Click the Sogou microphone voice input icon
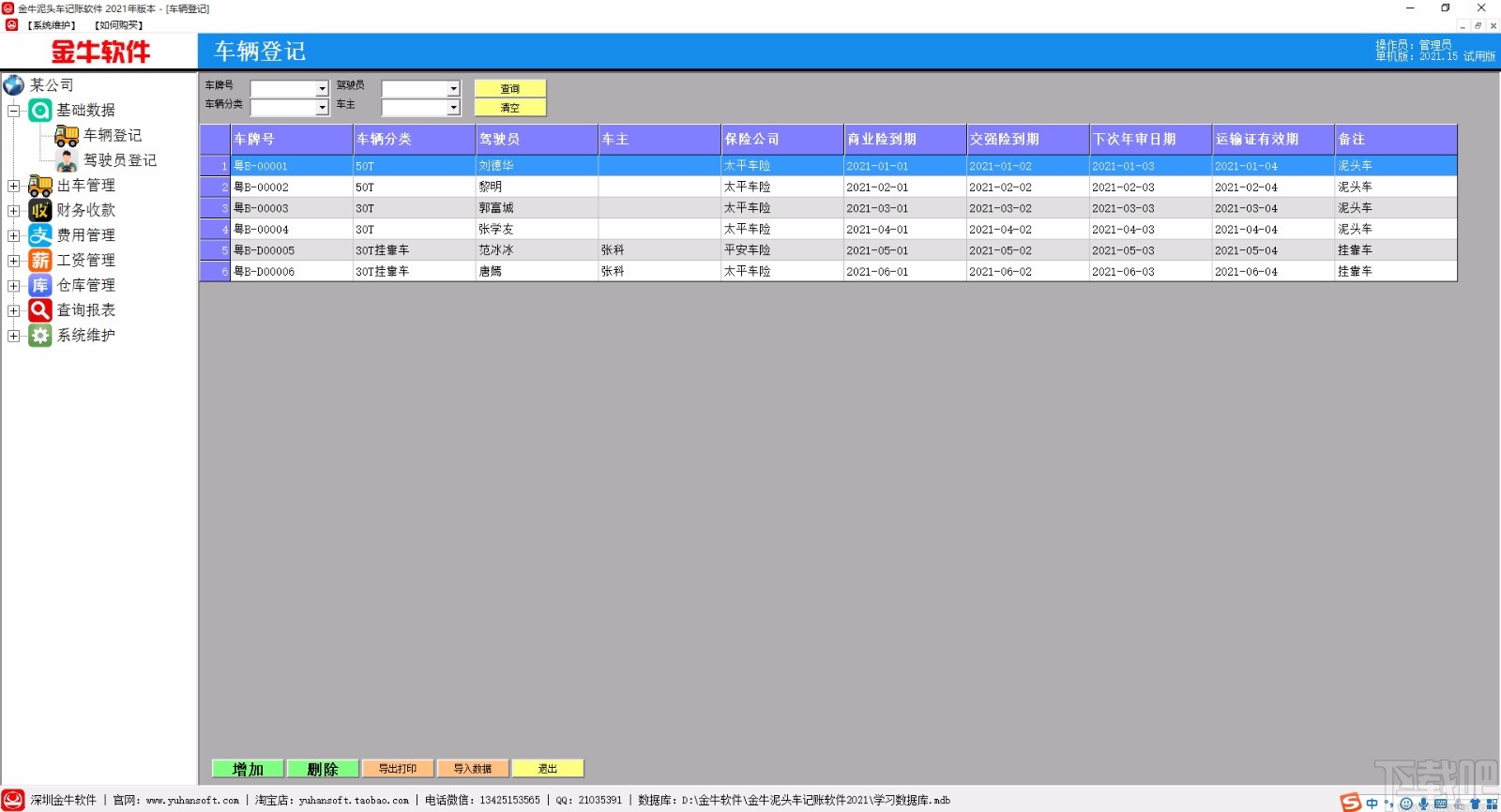1501x812 pixels. (x=1423, y=804)
